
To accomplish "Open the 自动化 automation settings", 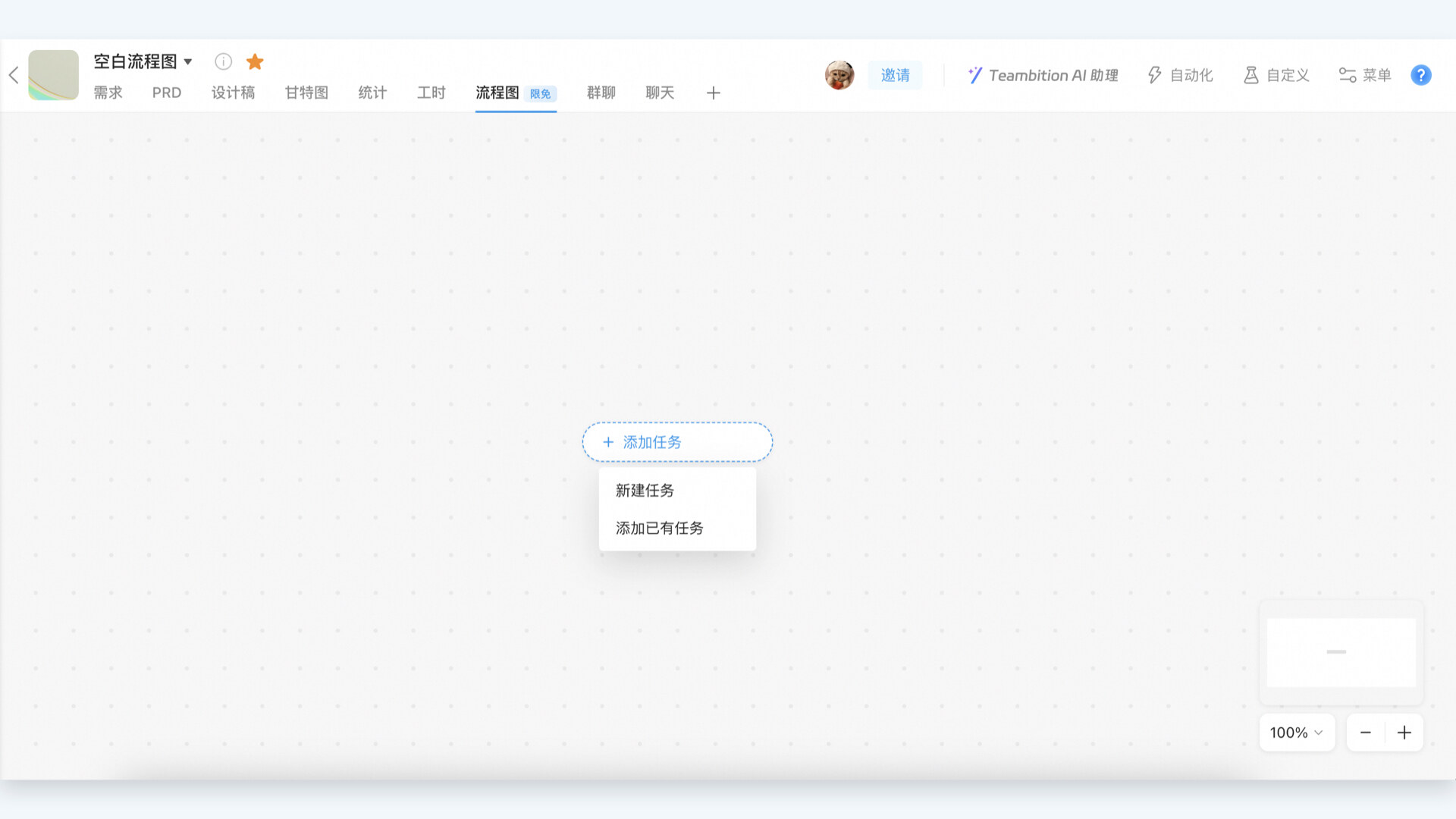I will 1180,75.
